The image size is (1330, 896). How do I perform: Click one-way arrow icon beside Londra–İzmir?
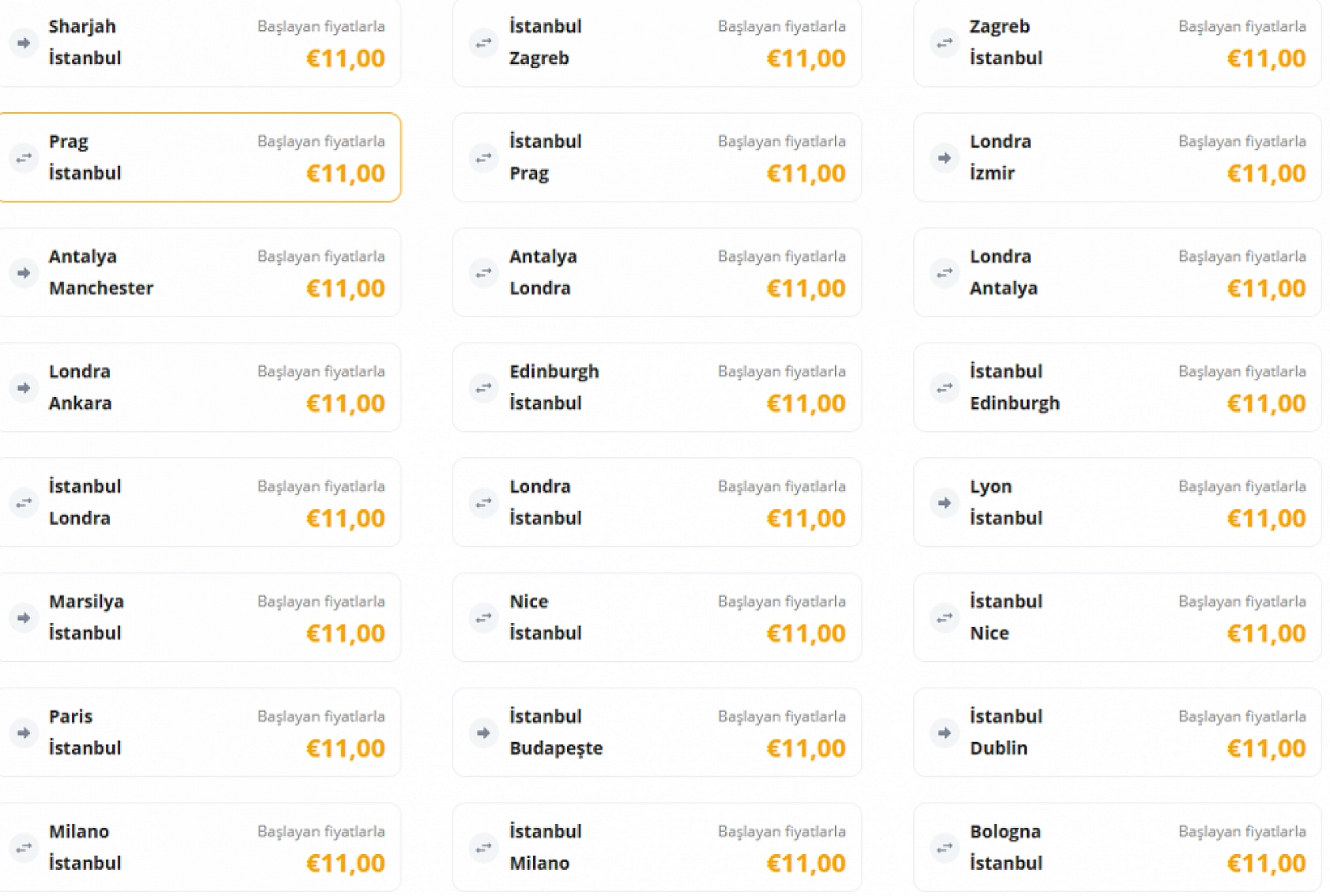(x=944, y=158)
